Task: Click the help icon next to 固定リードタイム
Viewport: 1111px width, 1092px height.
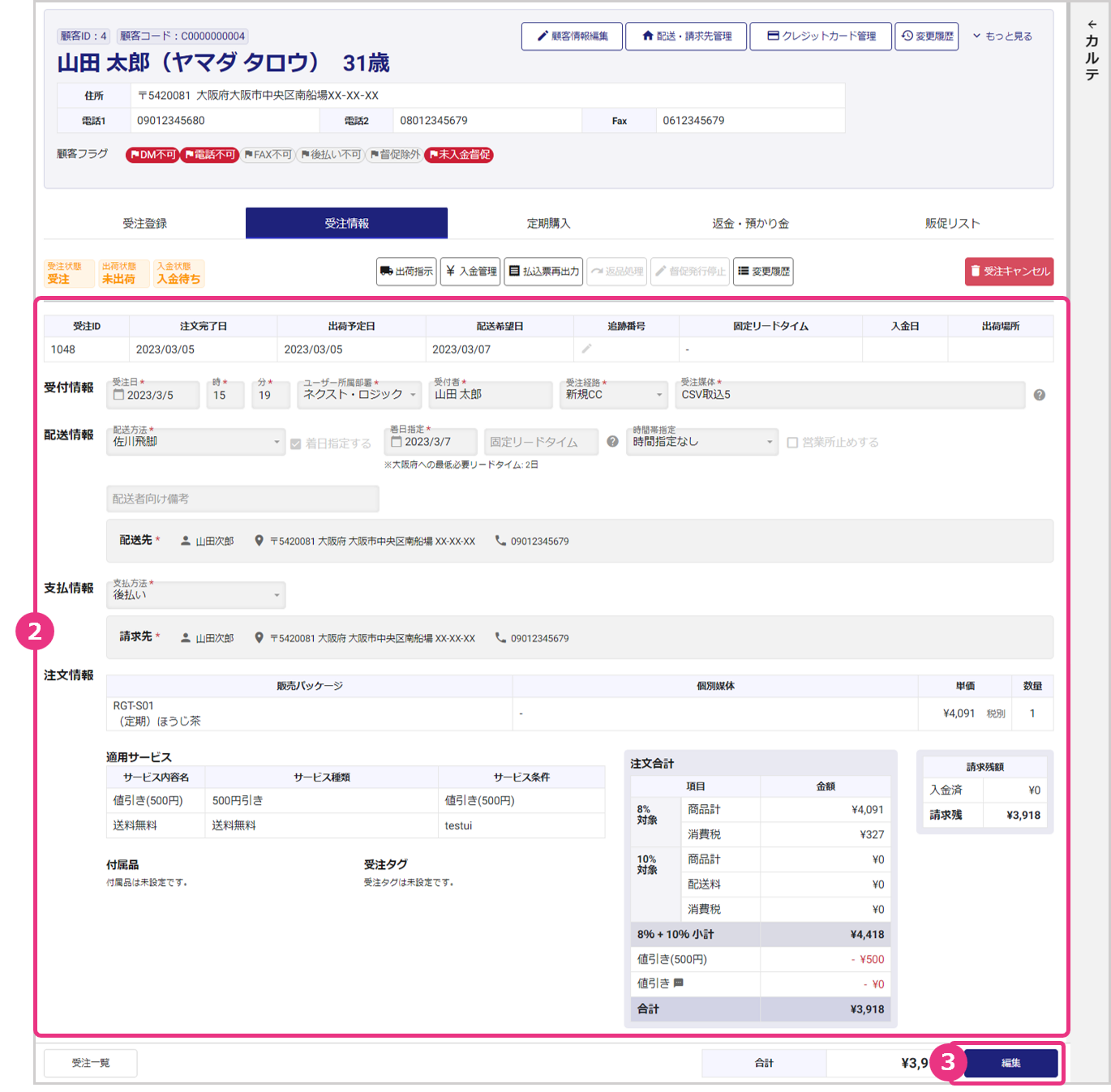Action: tap(612, 442)
